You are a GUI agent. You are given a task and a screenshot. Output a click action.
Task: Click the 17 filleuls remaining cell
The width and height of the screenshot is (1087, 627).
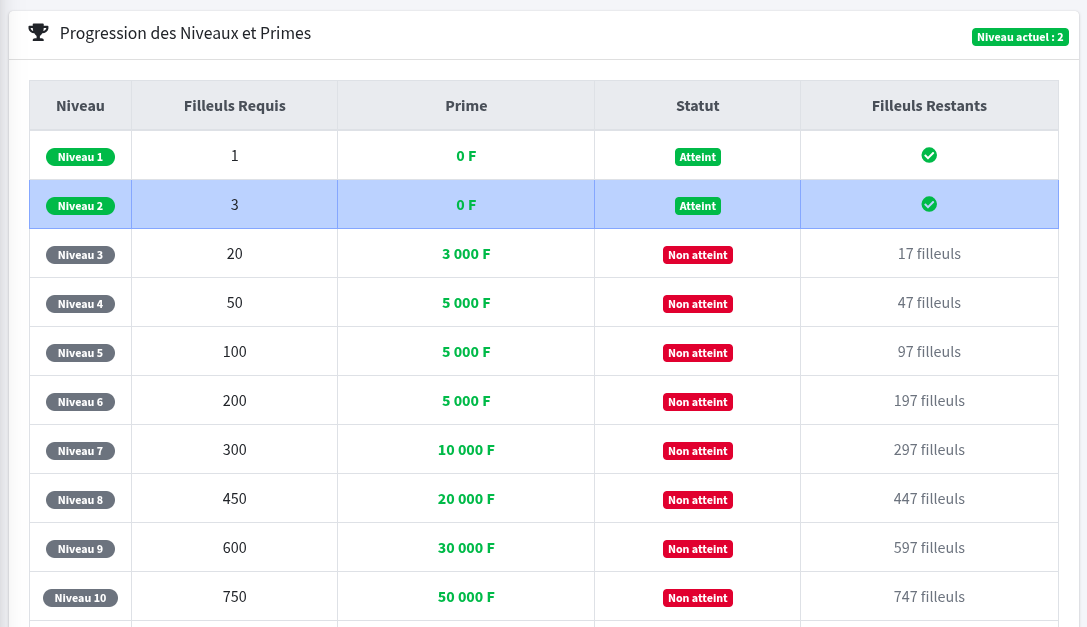(x=929, y=254)
